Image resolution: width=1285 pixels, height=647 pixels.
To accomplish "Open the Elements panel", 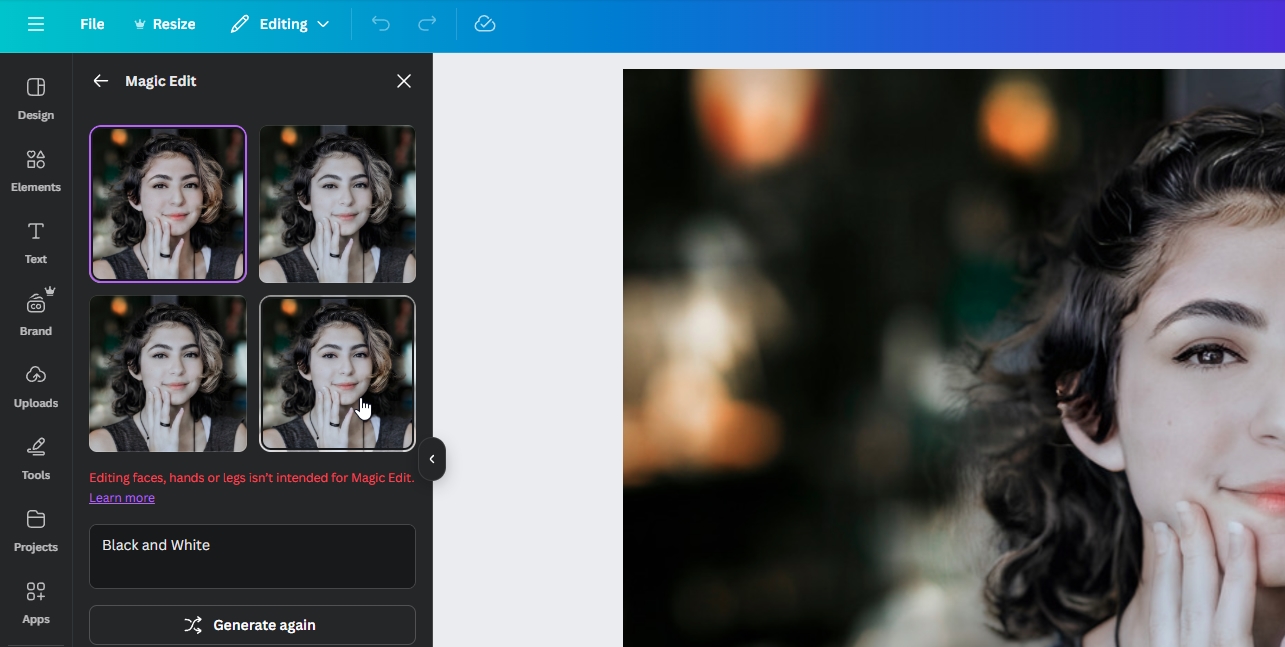I will (x=35, y=170).
